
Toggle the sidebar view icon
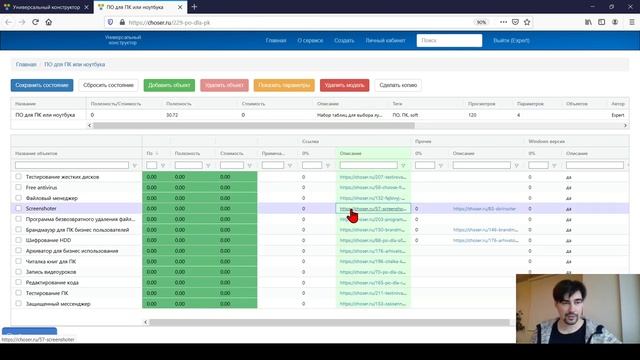pyautogui.click(x=602, y=22)
